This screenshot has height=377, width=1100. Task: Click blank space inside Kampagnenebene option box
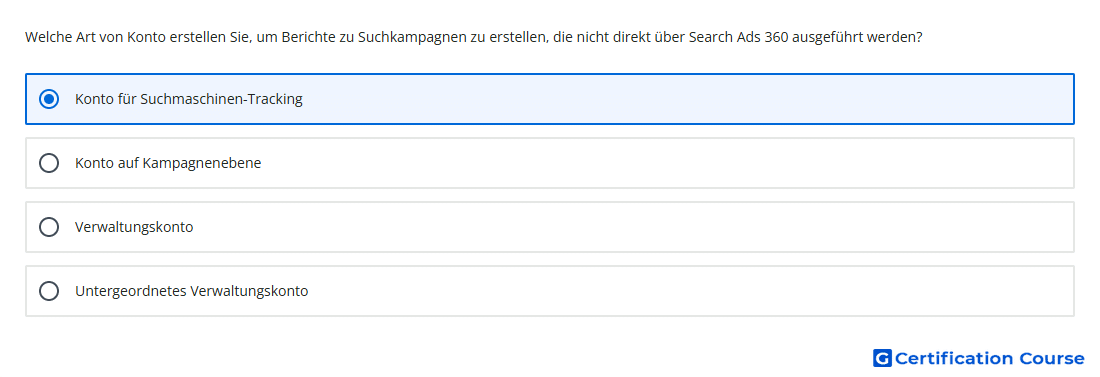click(666, 163)
